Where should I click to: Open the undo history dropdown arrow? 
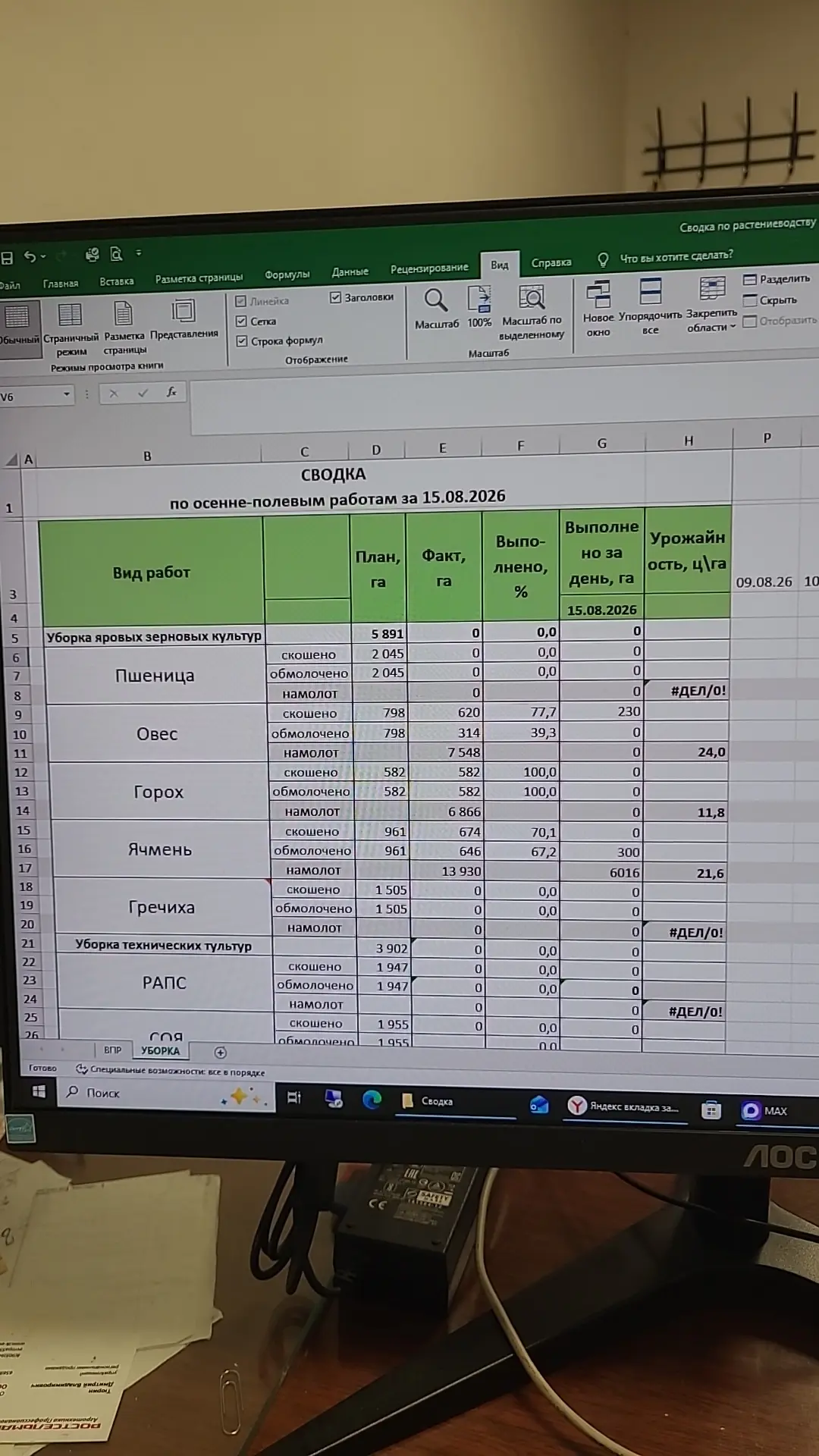[x=43, y=256]
